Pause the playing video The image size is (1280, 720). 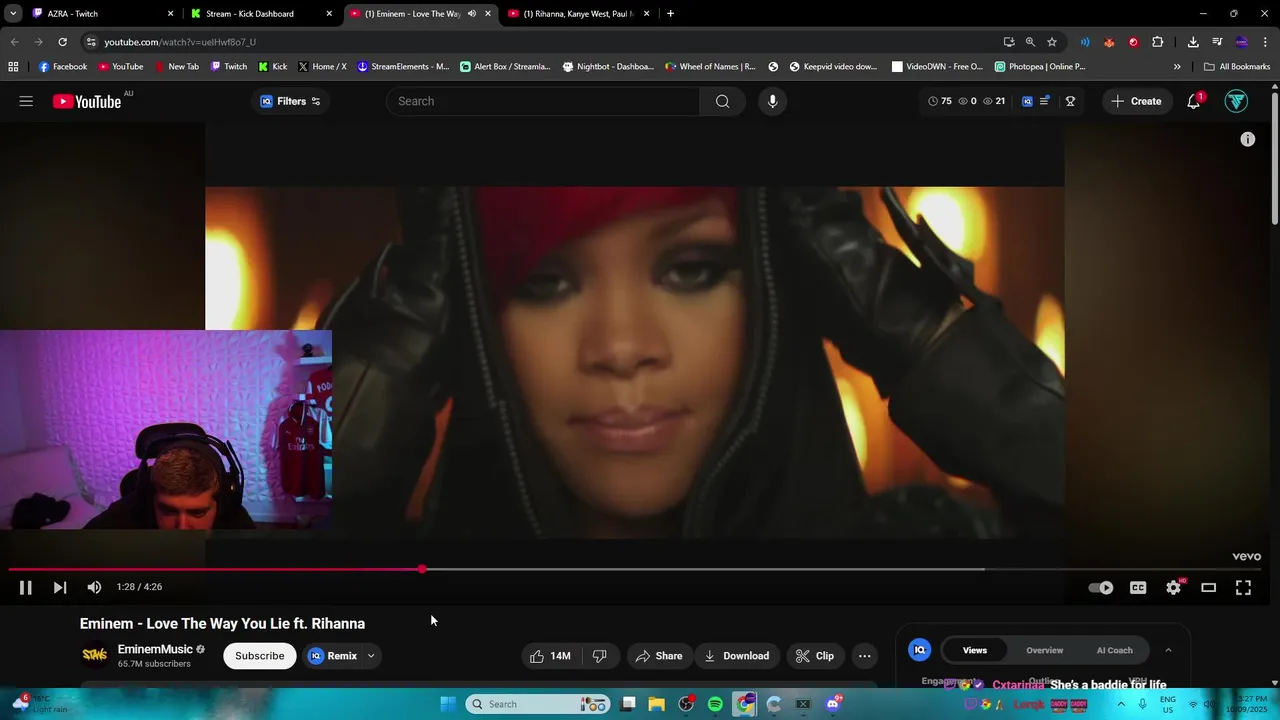(x=26, y=588)
